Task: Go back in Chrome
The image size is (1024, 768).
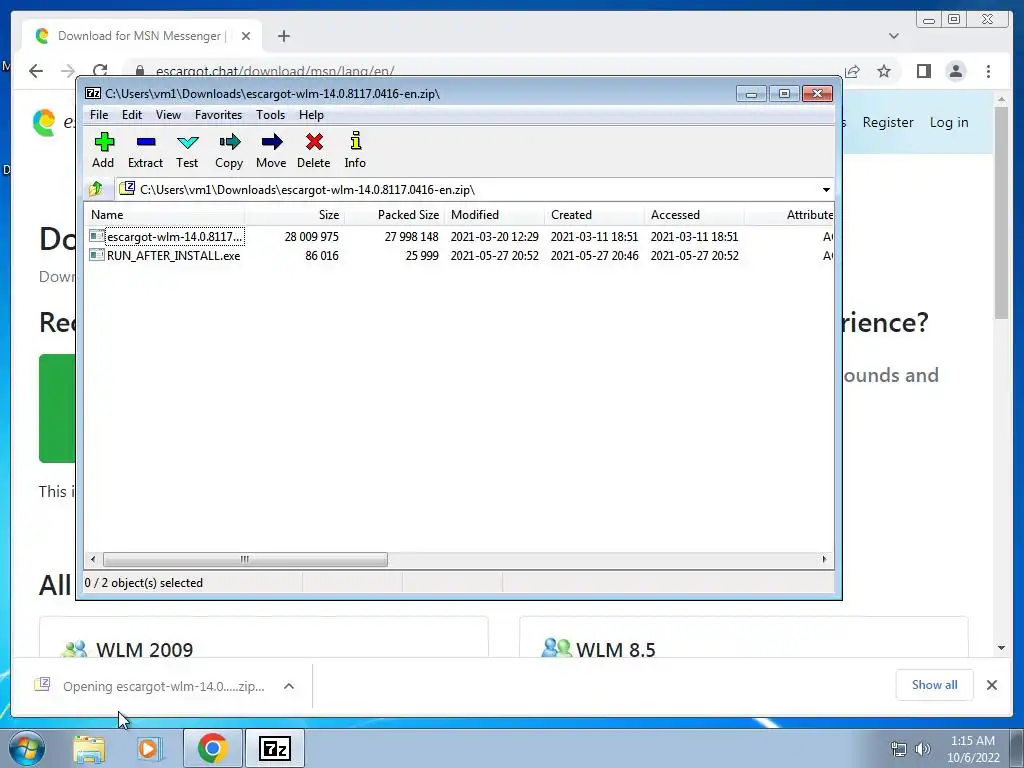Action: [x=36, y=71]
